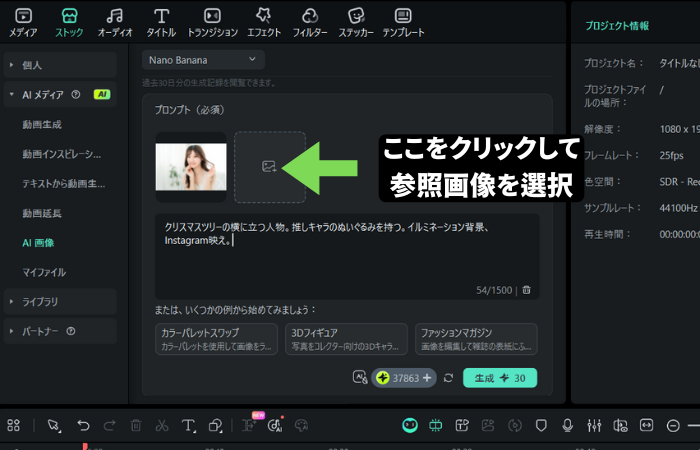
Task: Click the dimmed circular play icon
Action: coord(515,425)
